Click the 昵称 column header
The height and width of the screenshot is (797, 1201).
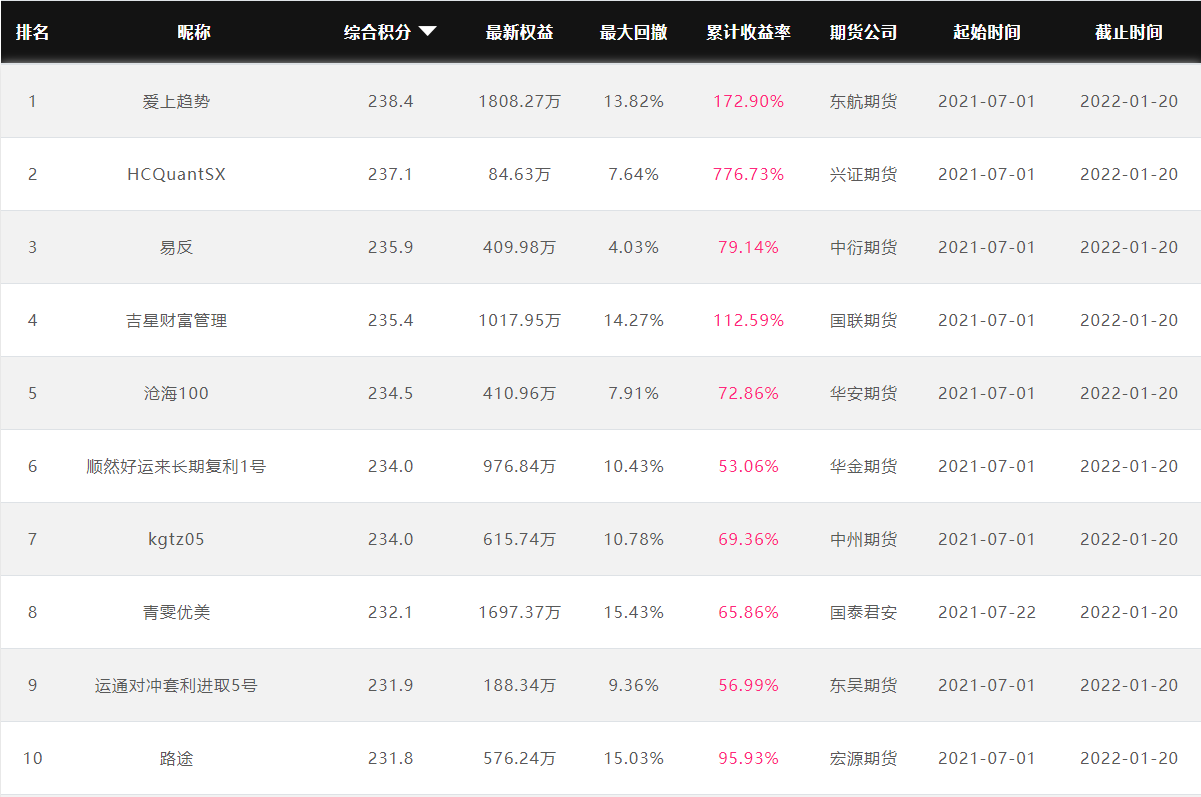[x=194, y=32]
